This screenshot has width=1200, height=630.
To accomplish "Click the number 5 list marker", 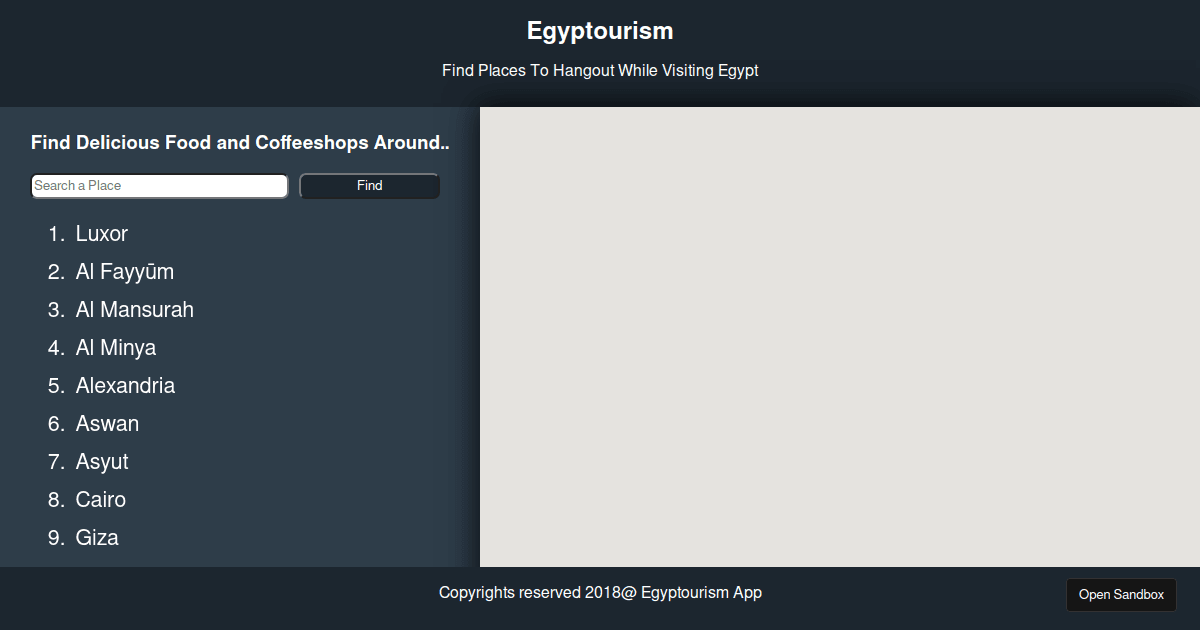I will tap(56, 386).
